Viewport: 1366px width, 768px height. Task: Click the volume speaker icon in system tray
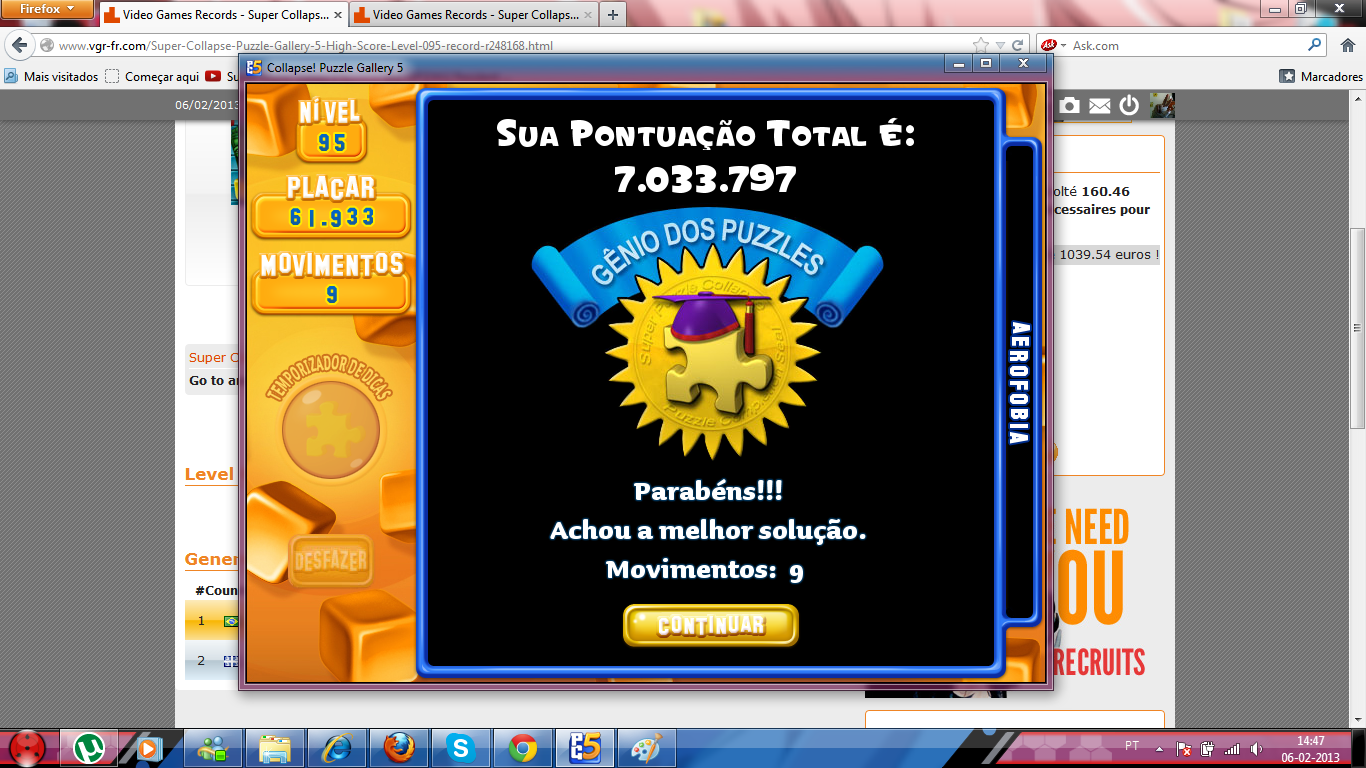click(1255, 748)
